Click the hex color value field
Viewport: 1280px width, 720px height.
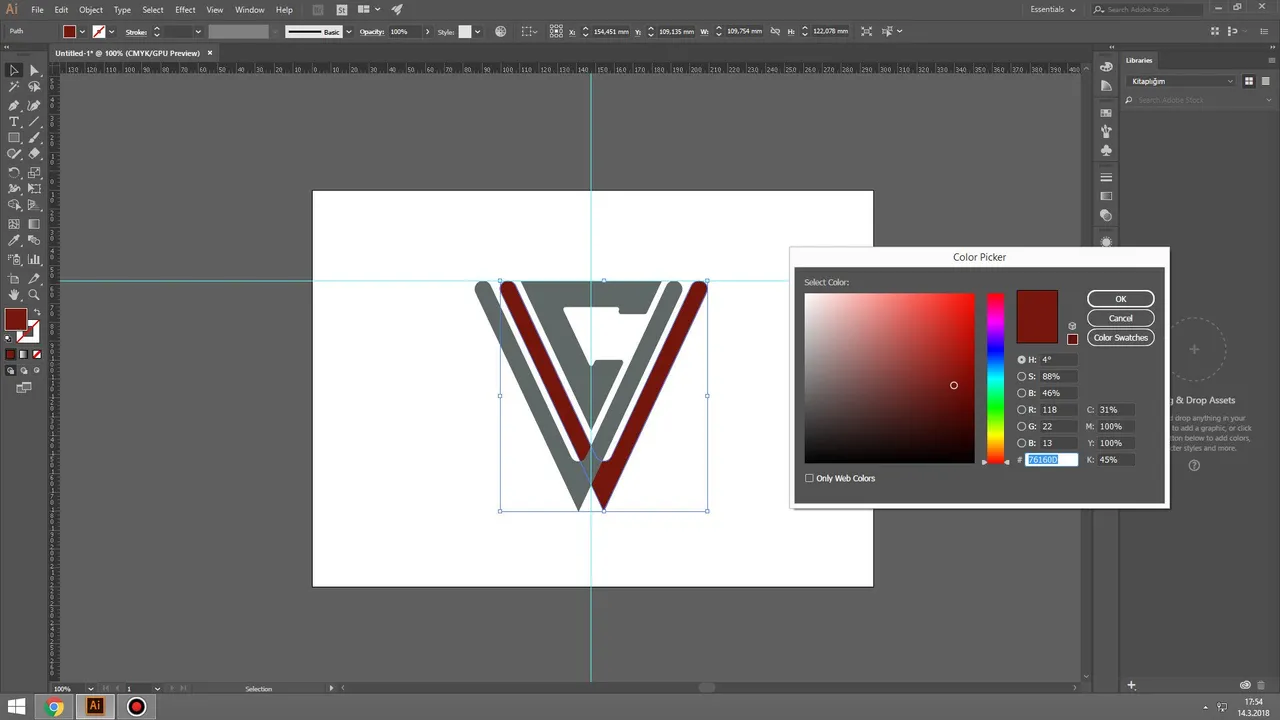[1052, 460]
